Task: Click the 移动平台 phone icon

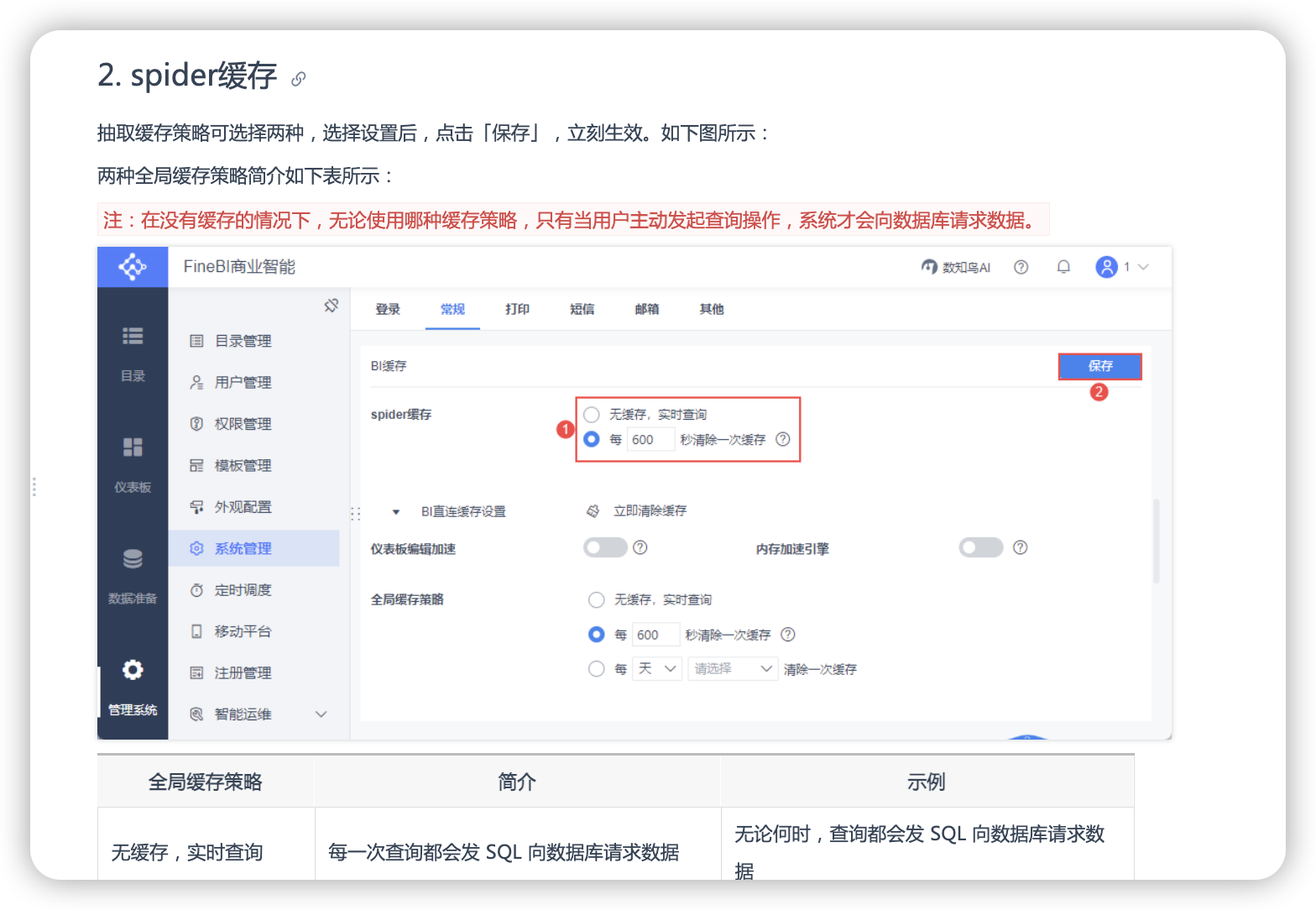Action: click(196, 631)
